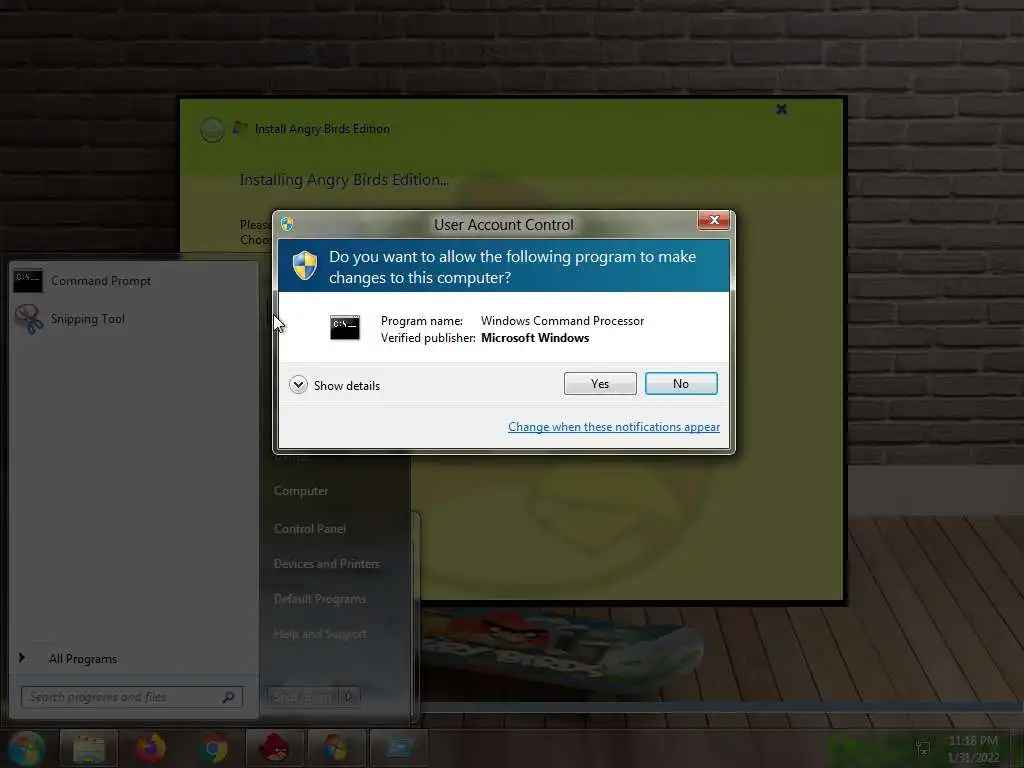Click the 'Installing Angry Birds Edition...' heading
The width and height of the screenshot is (1024, 768).
point(344,180)
